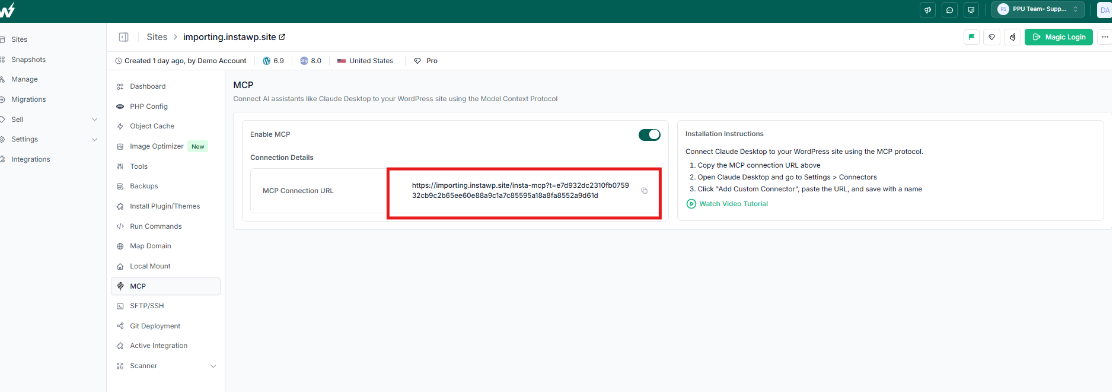
Task: Click the InstaWP logo in the top-left
Action: (7, 11)
